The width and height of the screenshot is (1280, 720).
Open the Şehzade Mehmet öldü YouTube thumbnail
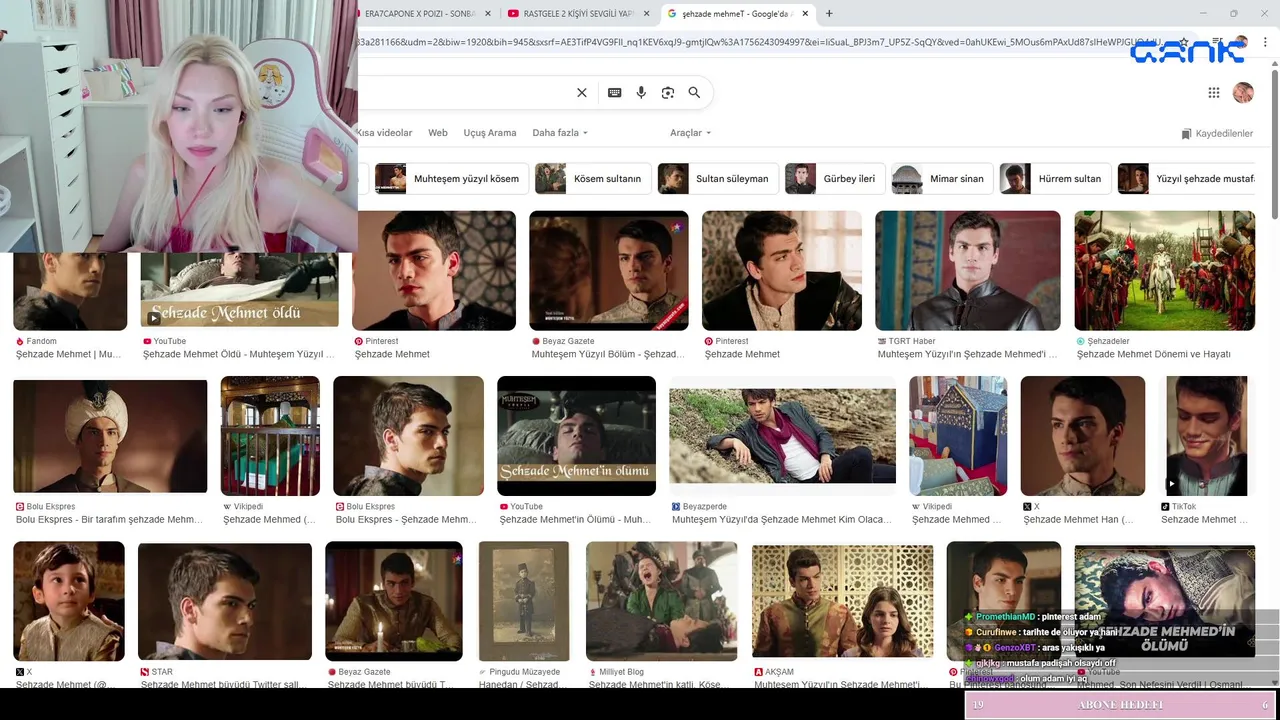(x=239, y=291)
